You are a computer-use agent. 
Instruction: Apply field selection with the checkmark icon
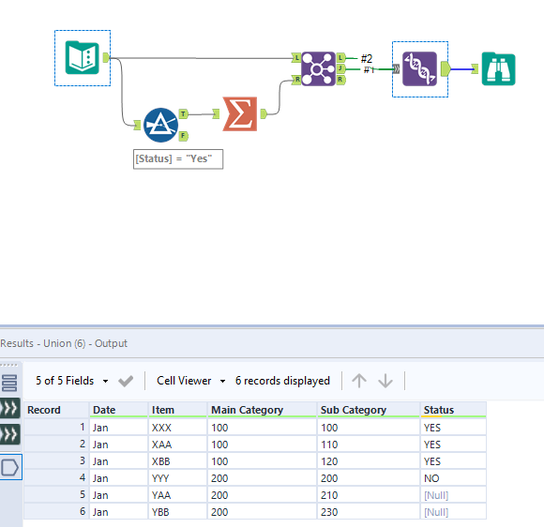point(126,381)
